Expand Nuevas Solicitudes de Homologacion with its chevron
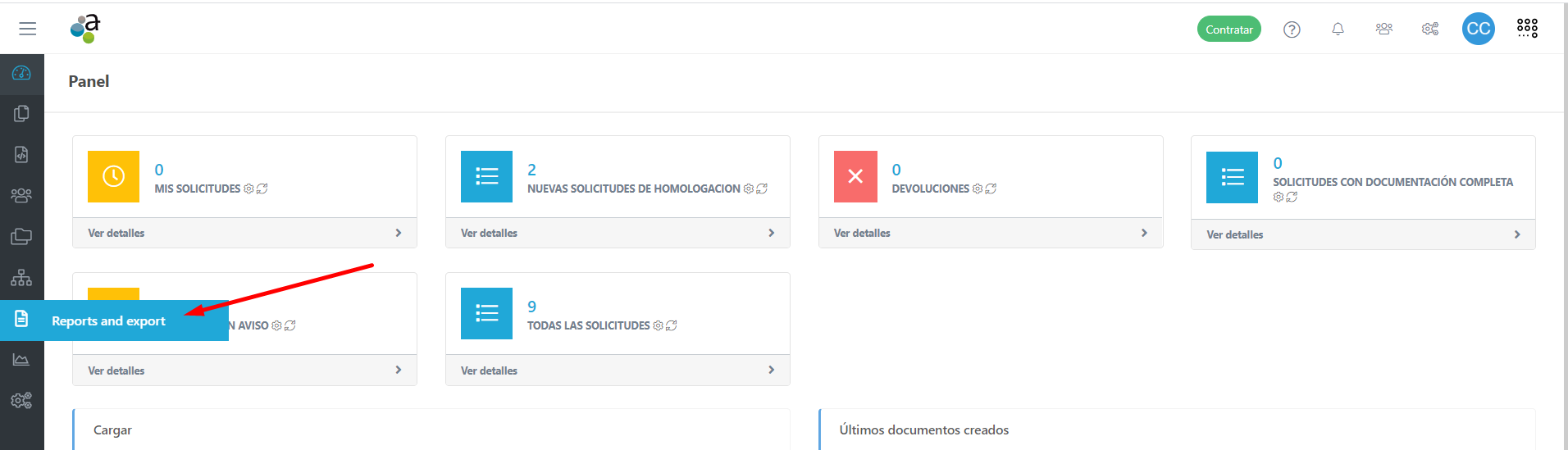Image resolution: width=1568 pixels, height=450 pixels. tap(771, 233)
